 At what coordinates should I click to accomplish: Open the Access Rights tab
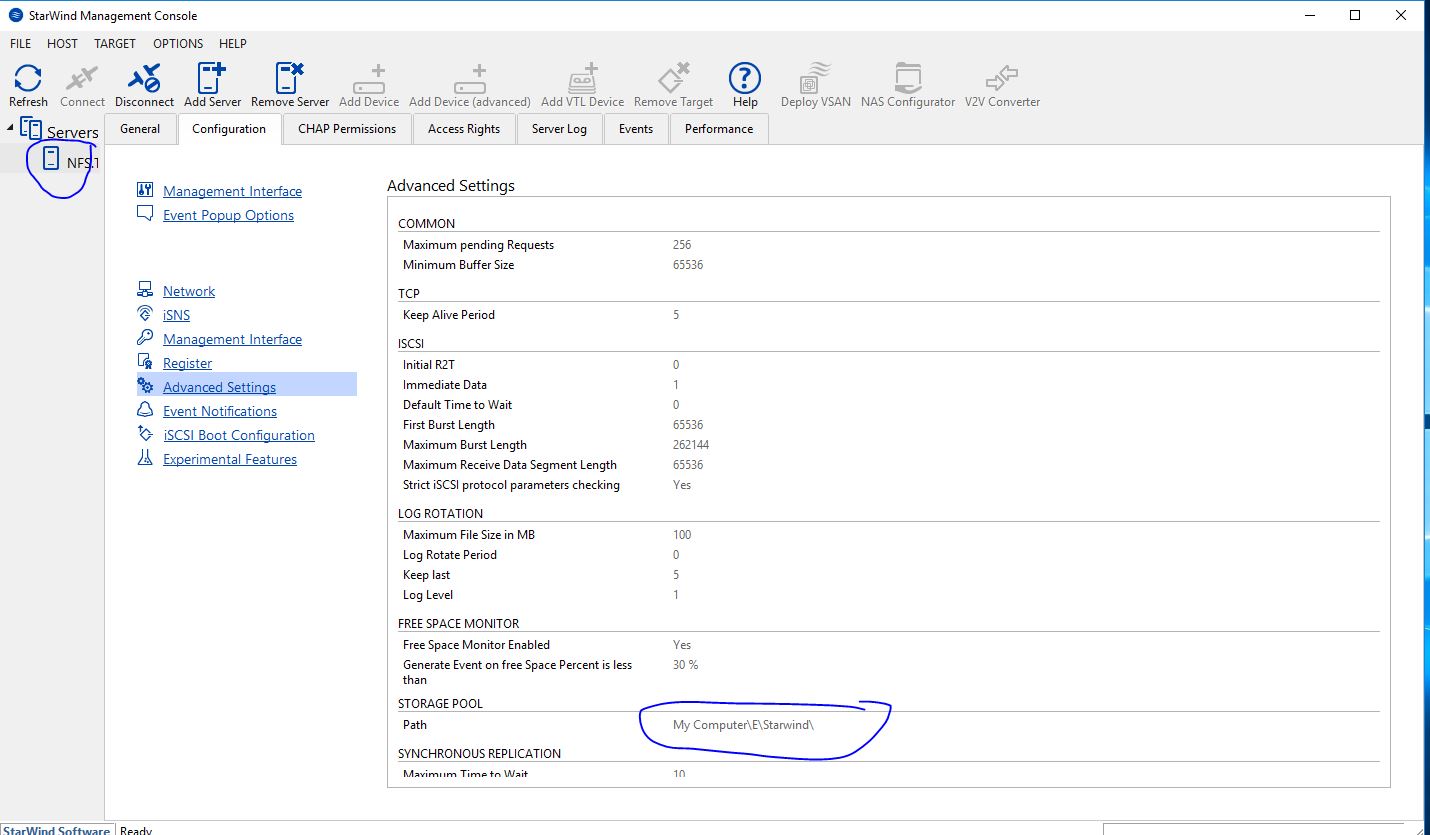coord(464,129)
